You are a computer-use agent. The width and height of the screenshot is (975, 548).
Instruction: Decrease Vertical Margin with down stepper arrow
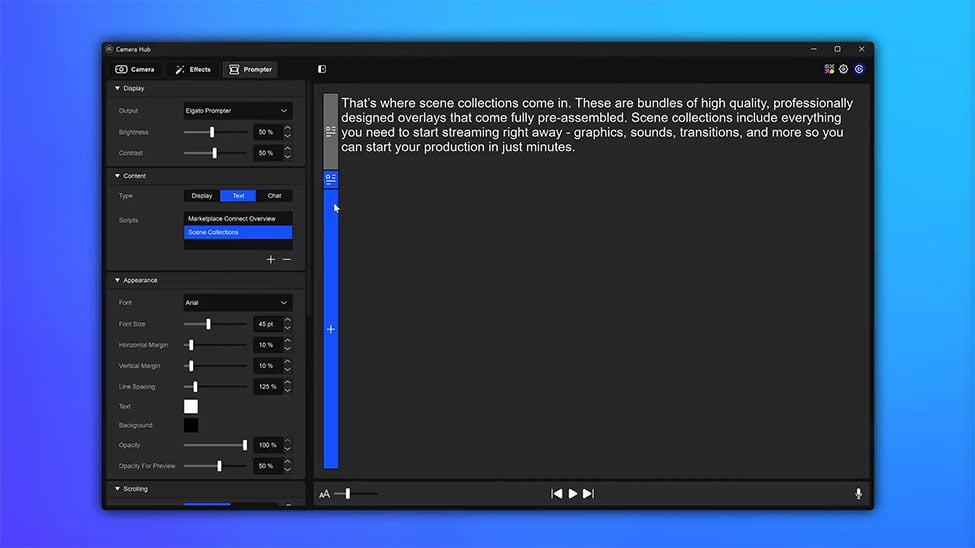(x=287, y=369)
